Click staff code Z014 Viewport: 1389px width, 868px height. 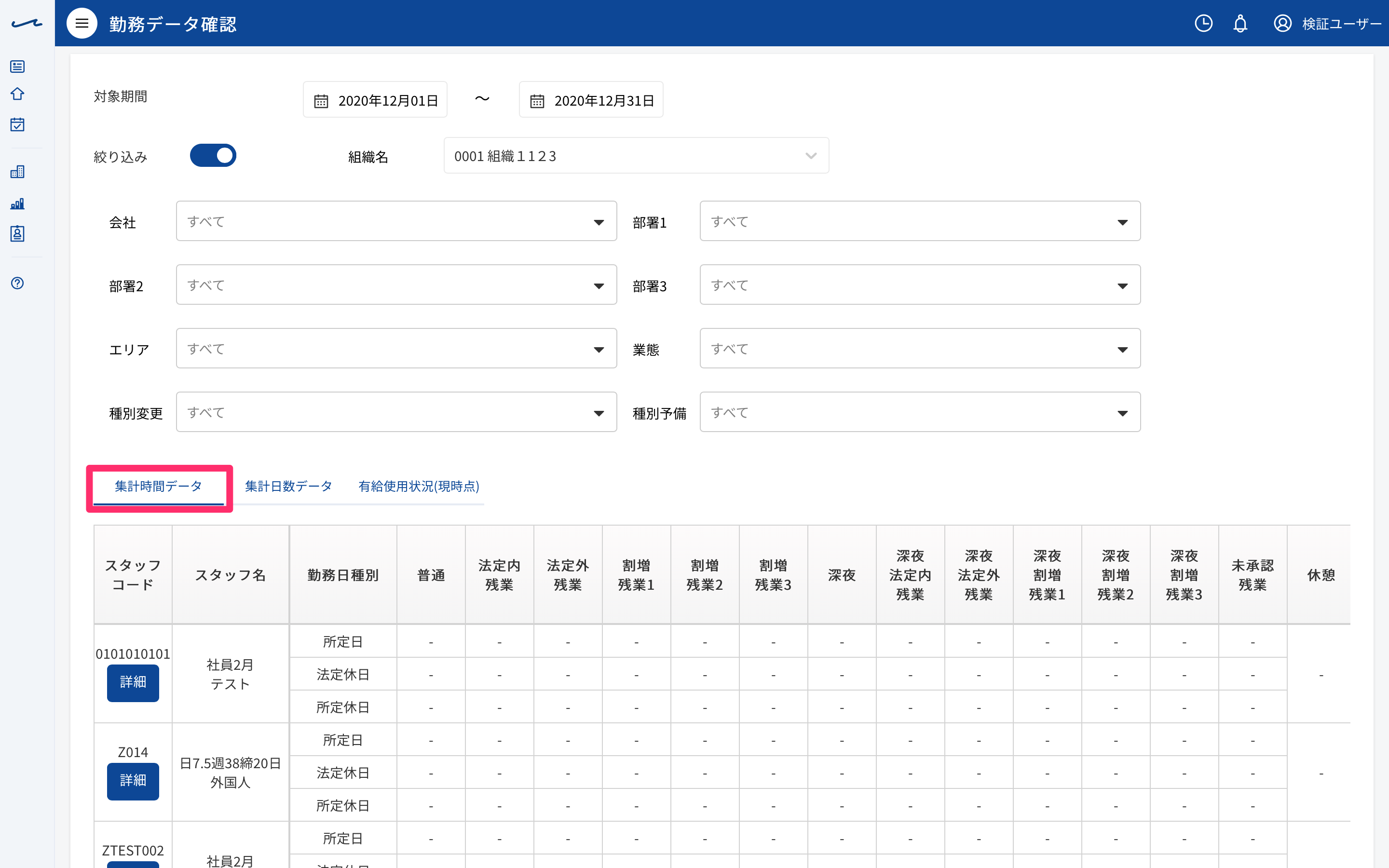[133, 752]
